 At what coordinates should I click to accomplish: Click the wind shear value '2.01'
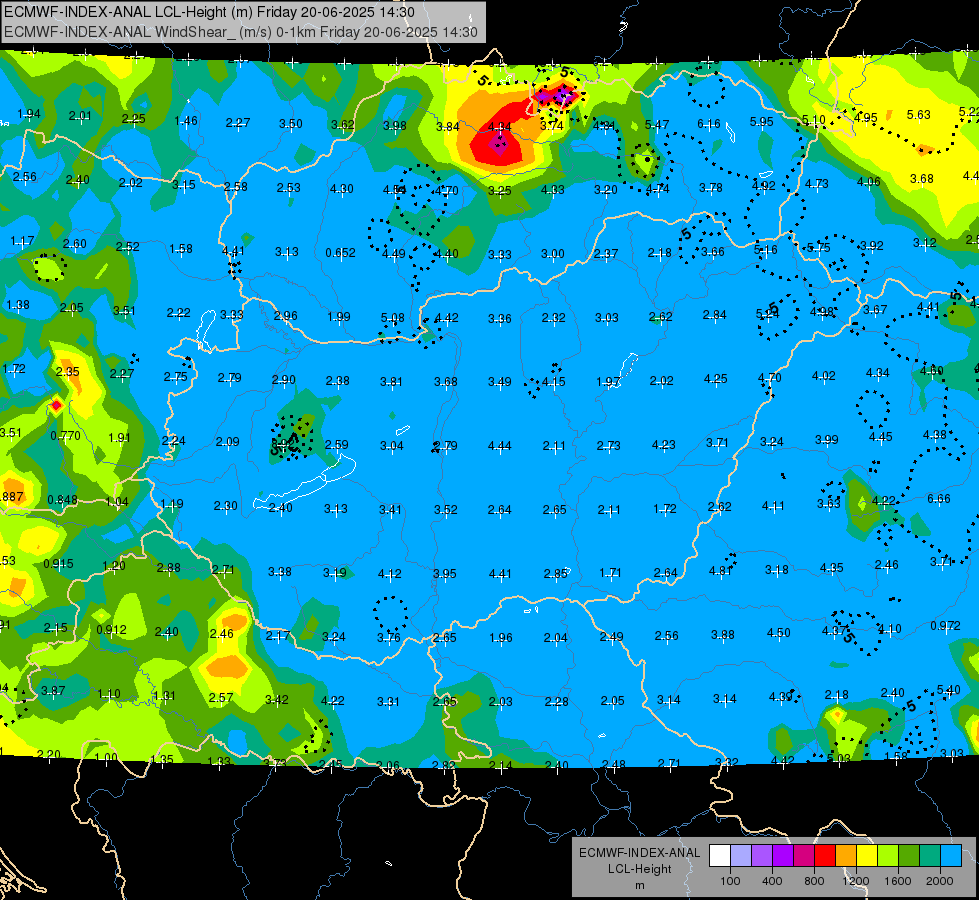pyautogui.click(x=80, y=116)
